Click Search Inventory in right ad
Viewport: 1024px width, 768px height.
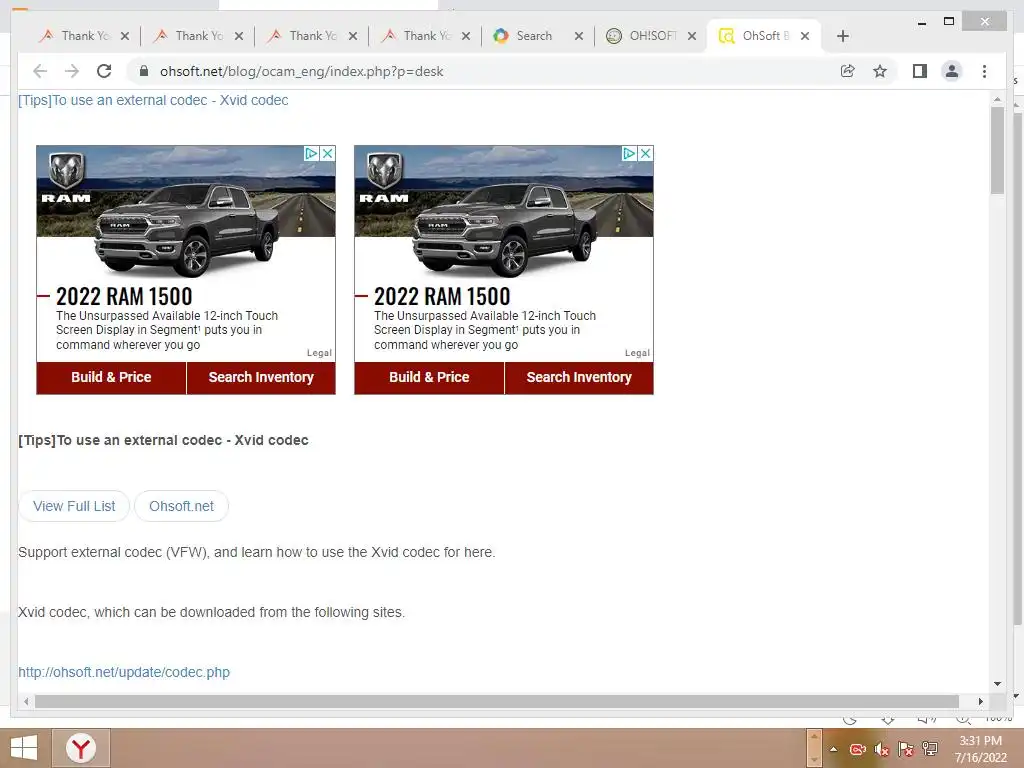click(579, 377)
